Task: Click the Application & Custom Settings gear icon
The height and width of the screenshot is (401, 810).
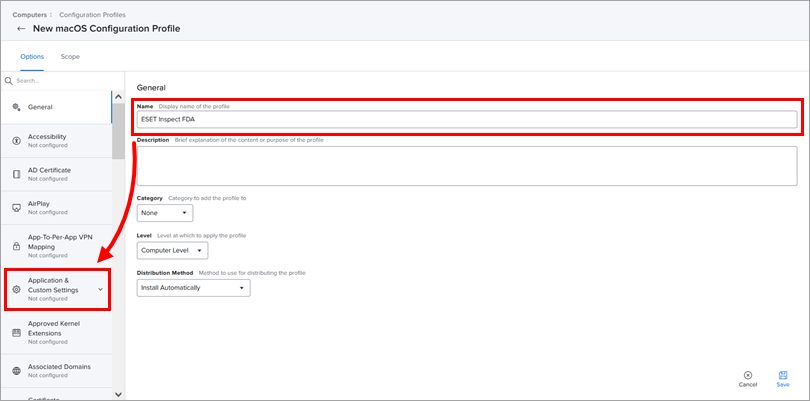Action: pos(16,290)
